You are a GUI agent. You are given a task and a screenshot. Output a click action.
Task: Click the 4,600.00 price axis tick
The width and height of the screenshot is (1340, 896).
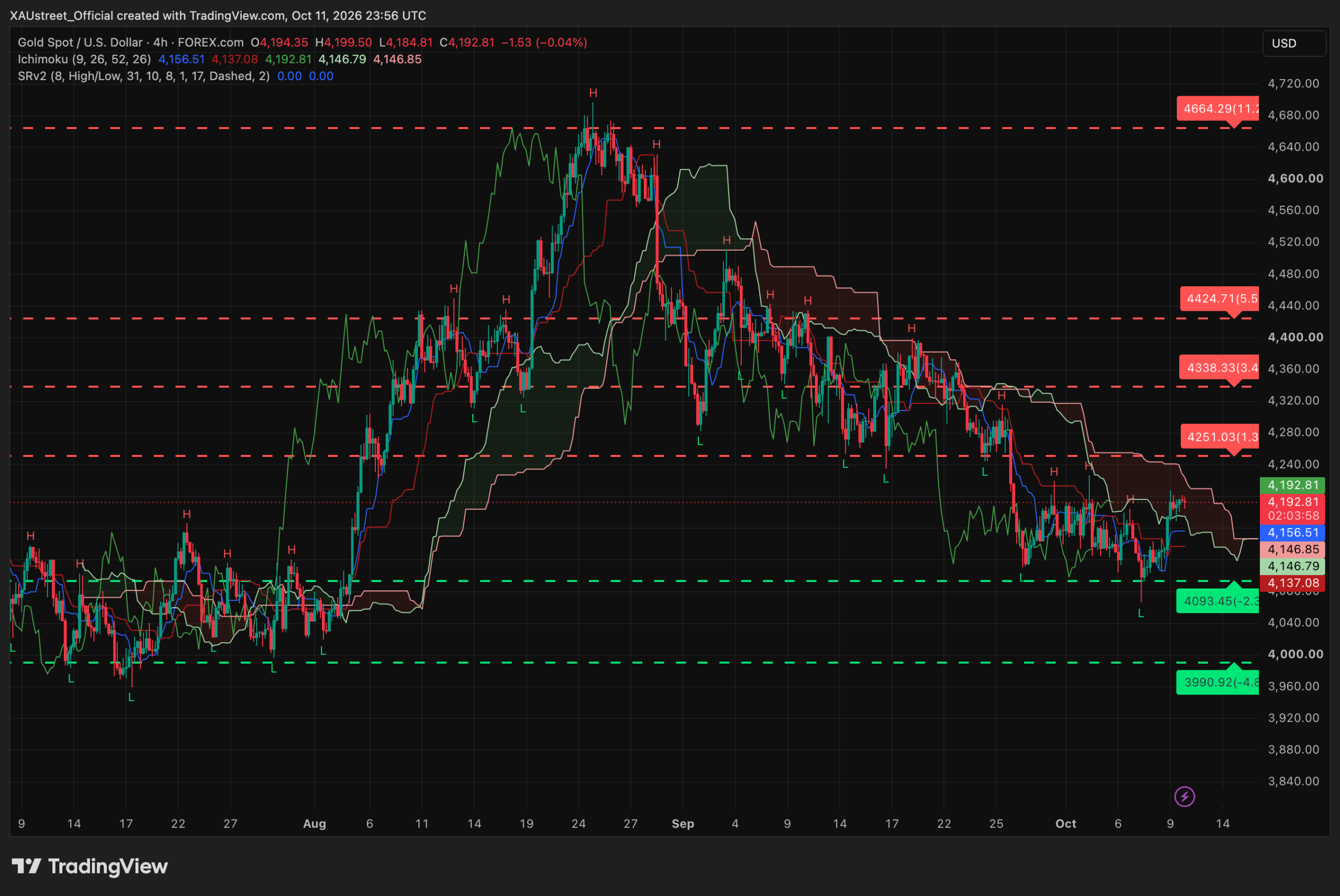[x=1296, y=178]
